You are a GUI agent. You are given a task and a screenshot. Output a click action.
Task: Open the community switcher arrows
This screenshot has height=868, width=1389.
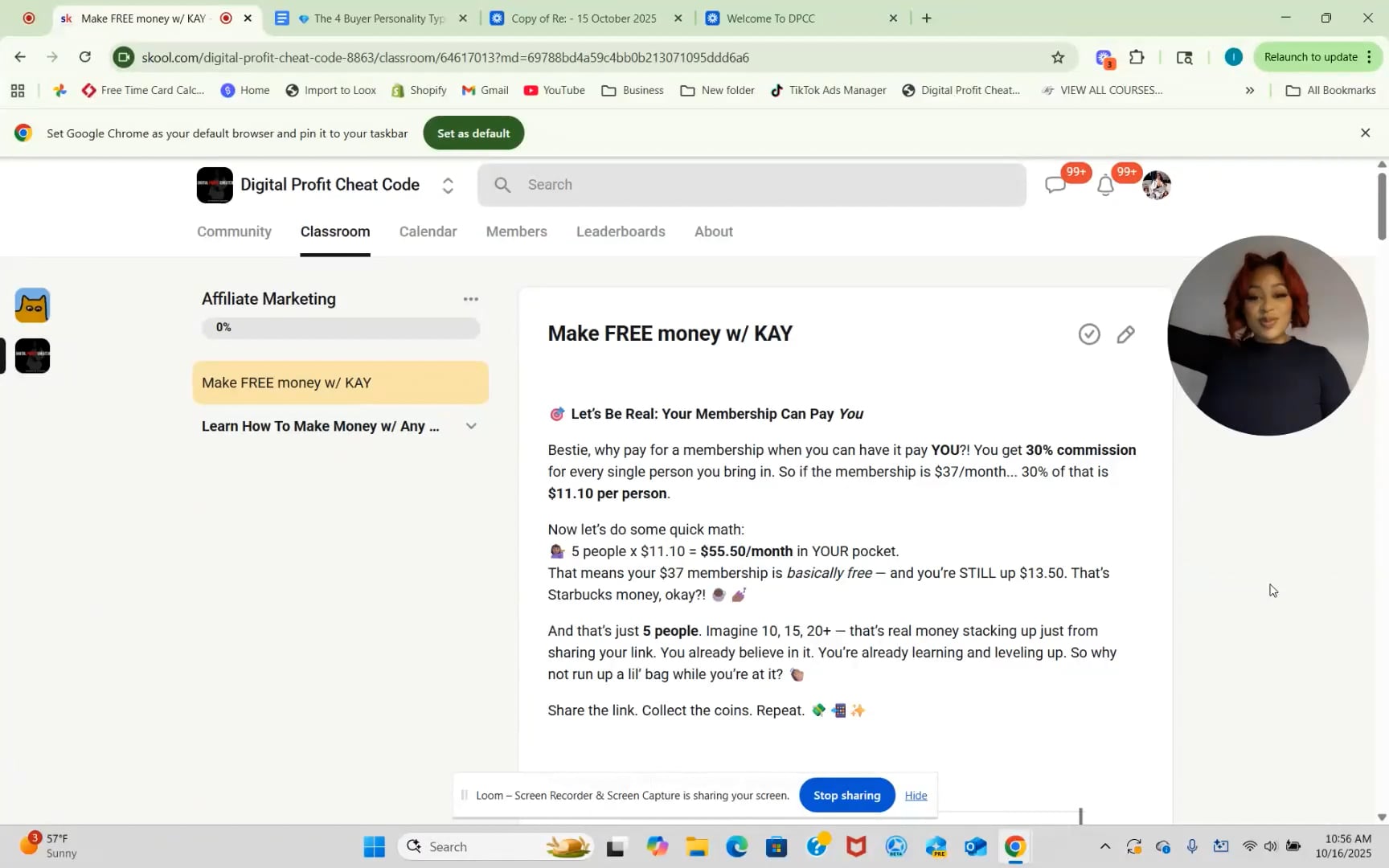[x=448, y=186]
